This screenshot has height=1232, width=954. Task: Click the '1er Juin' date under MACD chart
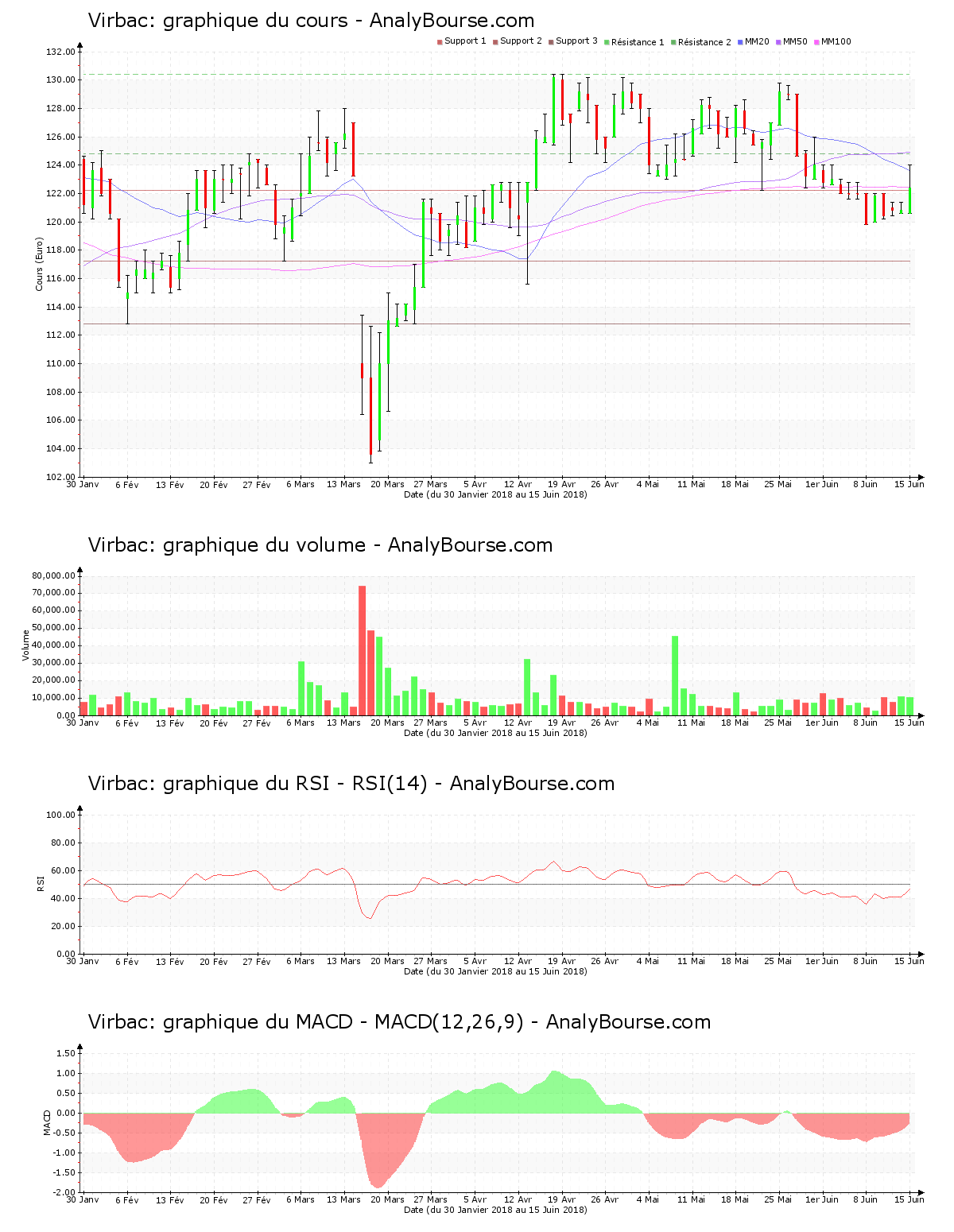[822, 1199]
